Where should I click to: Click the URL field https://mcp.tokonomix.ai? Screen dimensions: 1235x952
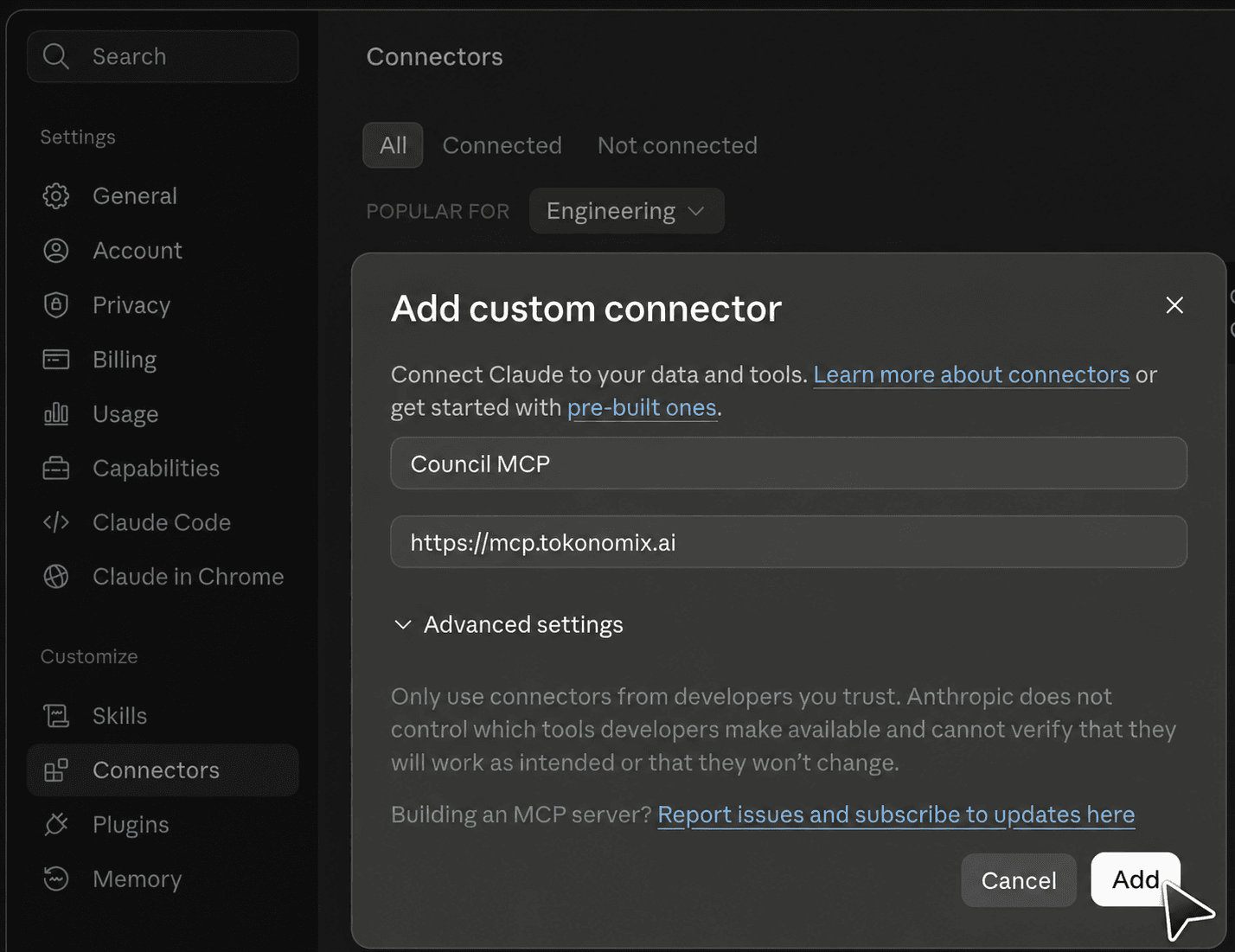click(x=789, y=542)
